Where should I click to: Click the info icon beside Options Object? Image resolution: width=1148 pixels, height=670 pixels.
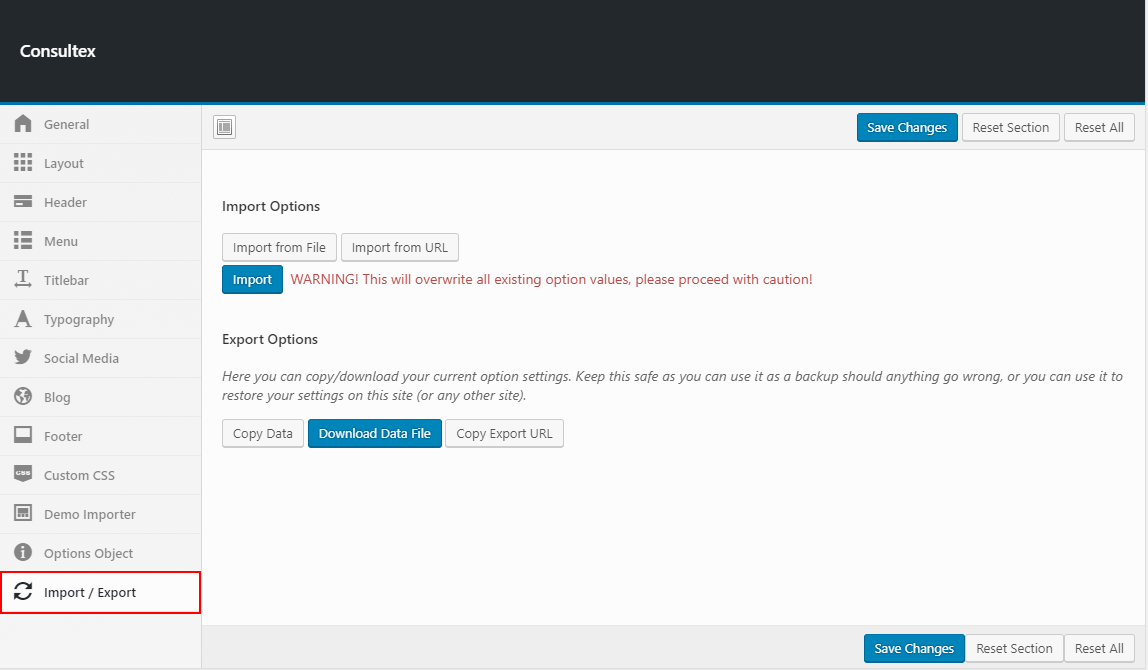23,553
